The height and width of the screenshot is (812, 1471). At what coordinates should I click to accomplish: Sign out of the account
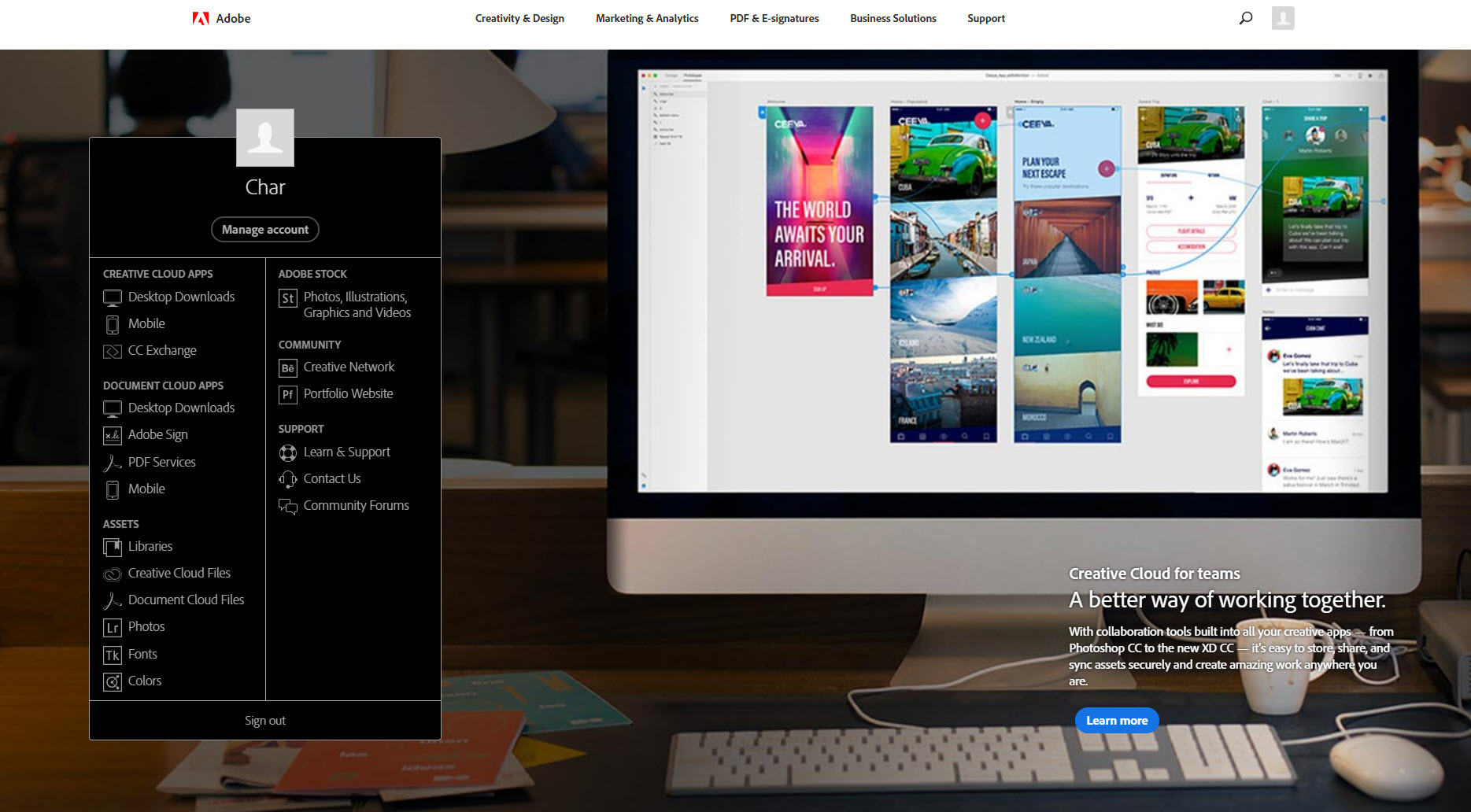coord(265,721)
